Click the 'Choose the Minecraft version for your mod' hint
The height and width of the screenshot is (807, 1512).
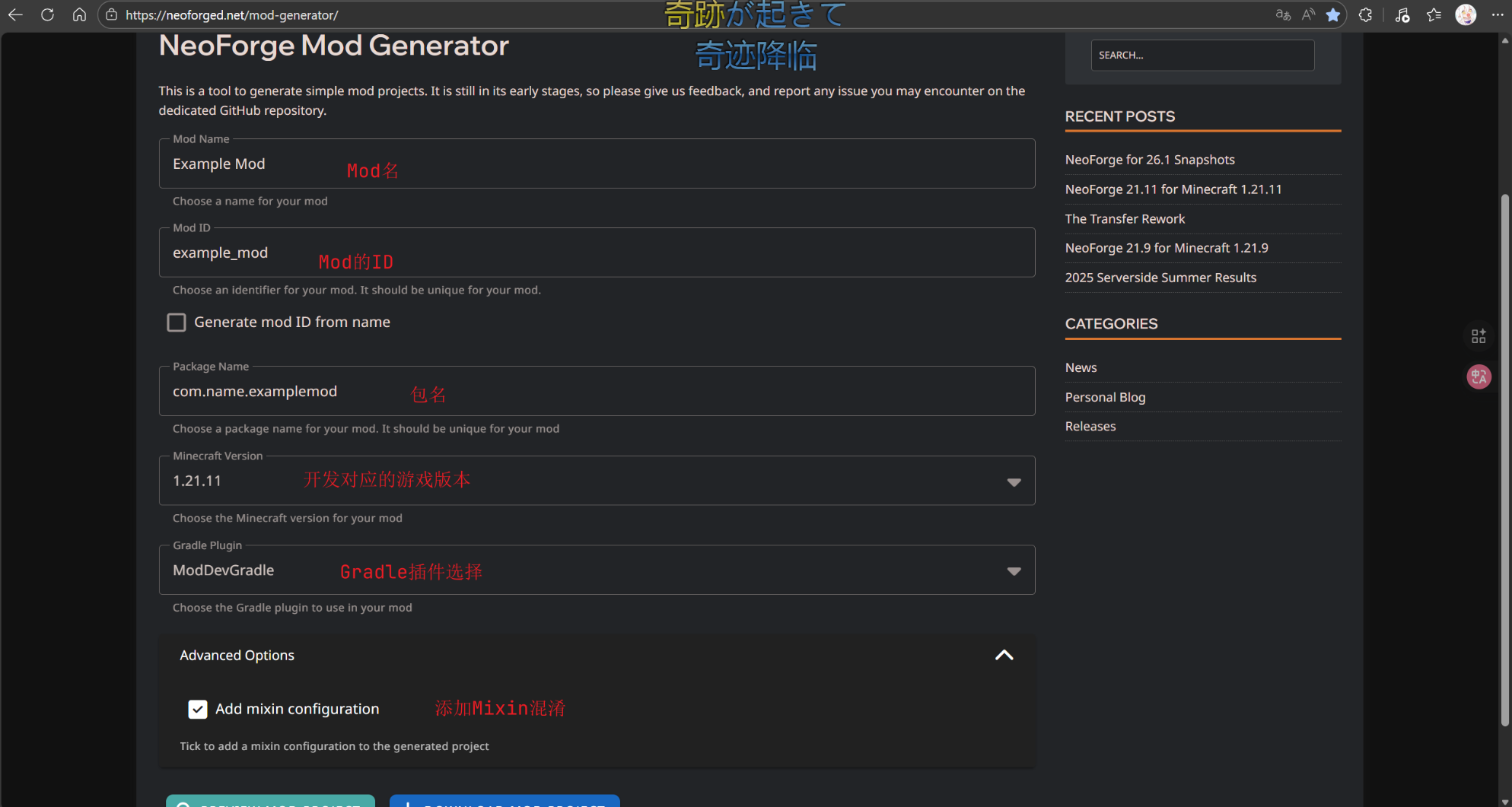[288, 518]
